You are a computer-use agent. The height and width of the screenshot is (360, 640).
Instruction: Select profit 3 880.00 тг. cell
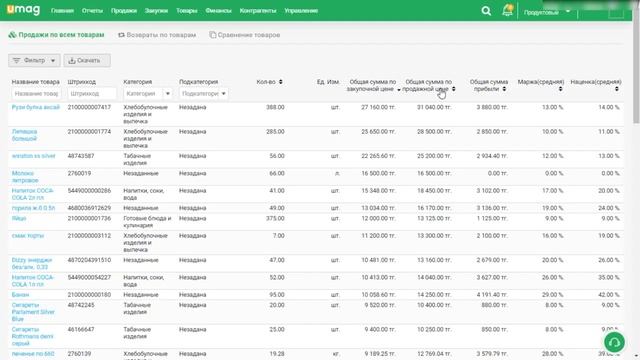pos(492,107)
